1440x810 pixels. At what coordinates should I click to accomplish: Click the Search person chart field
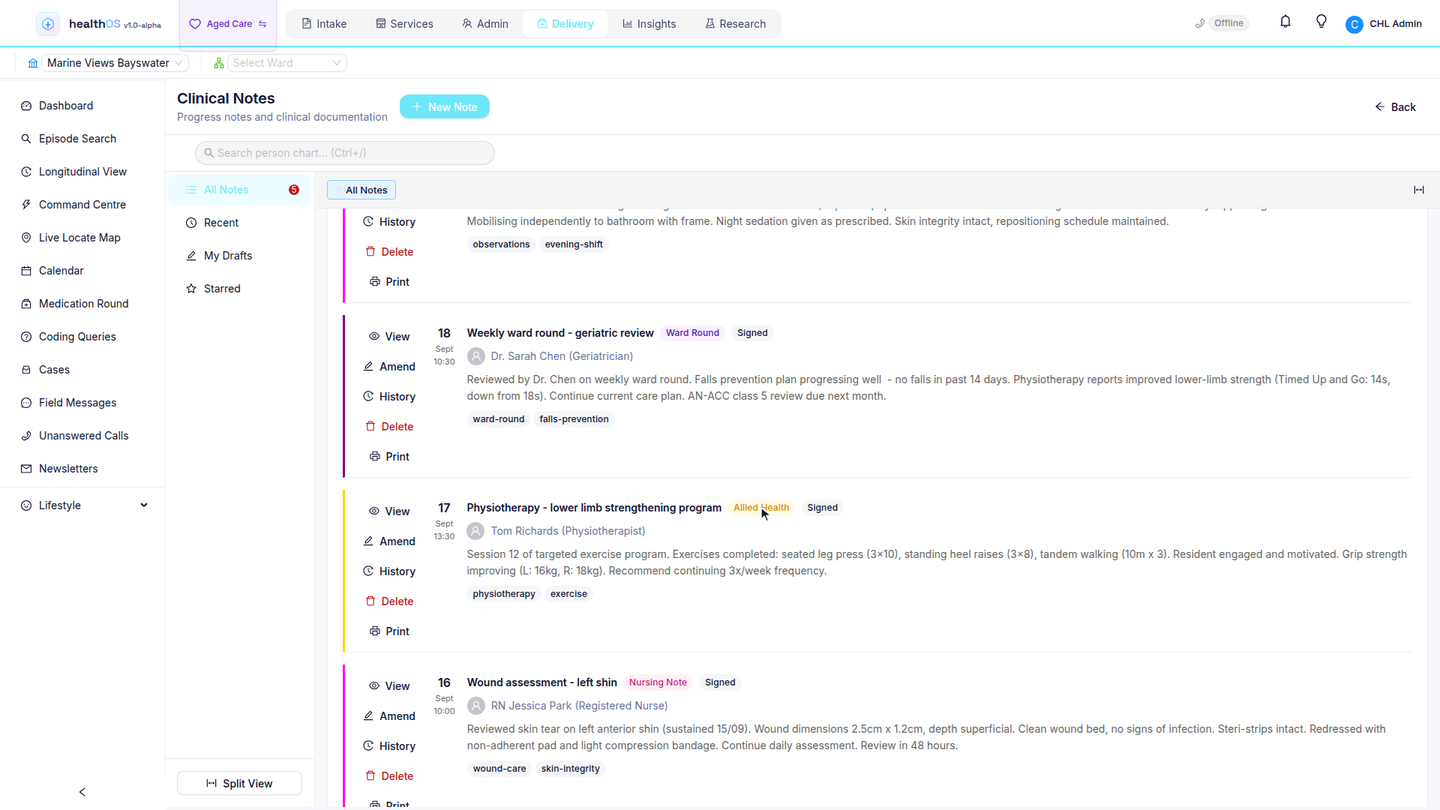(x=345, y=153)
